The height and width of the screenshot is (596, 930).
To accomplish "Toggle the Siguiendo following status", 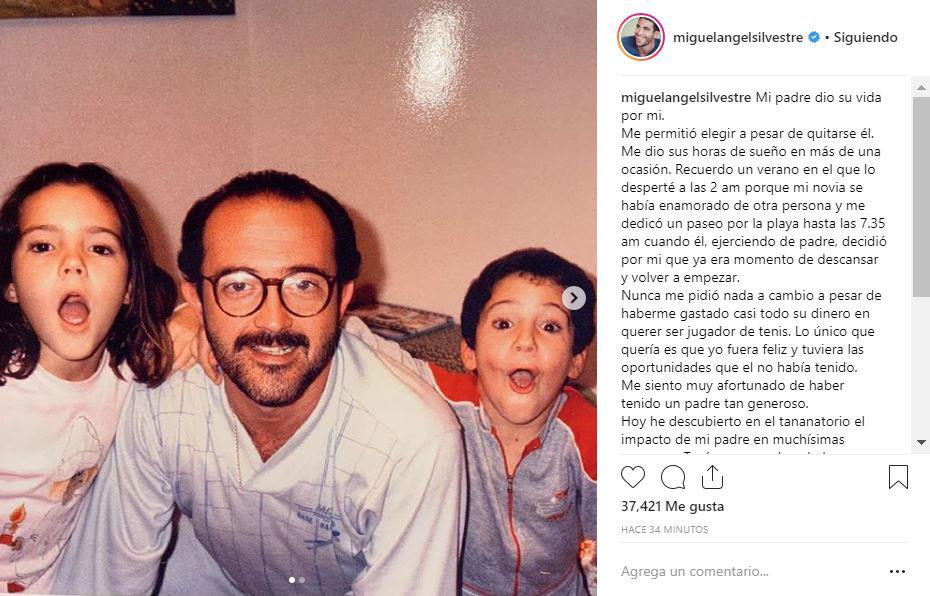I will 865,37.
